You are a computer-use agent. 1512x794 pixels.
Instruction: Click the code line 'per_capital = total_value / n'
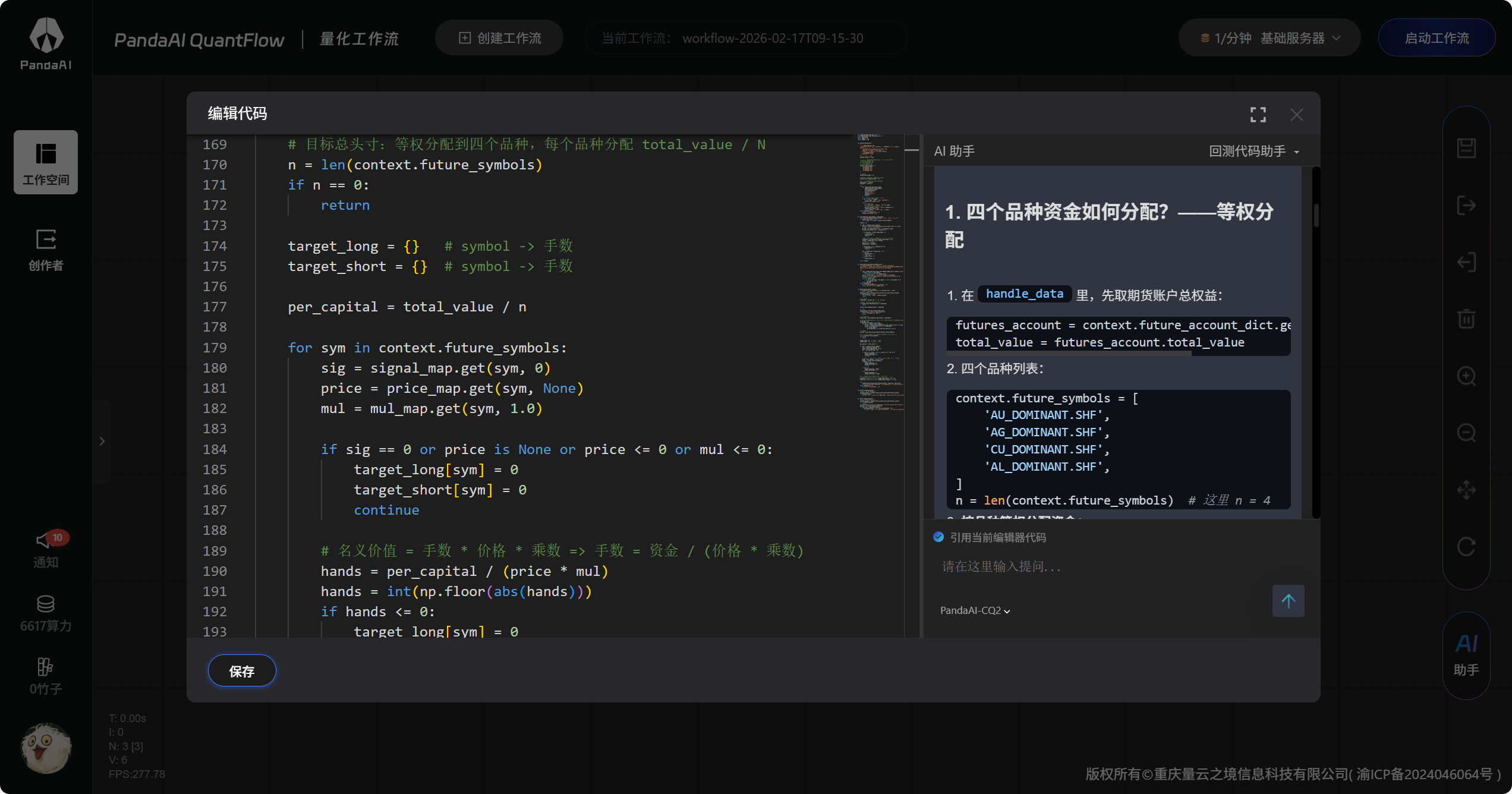click(x=407, y=307)
